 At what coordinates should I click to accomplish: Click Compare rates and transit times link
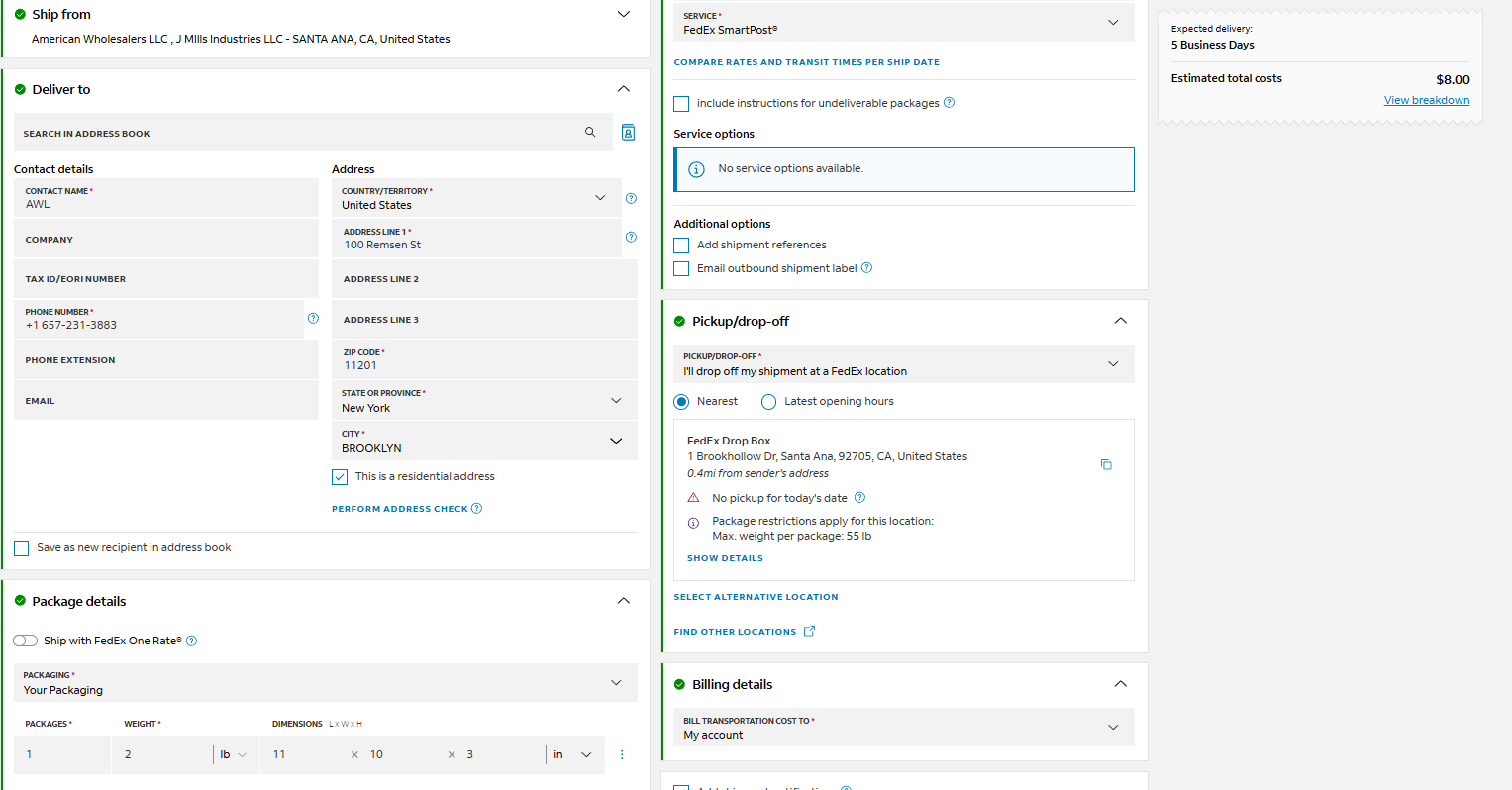point(807,62)
